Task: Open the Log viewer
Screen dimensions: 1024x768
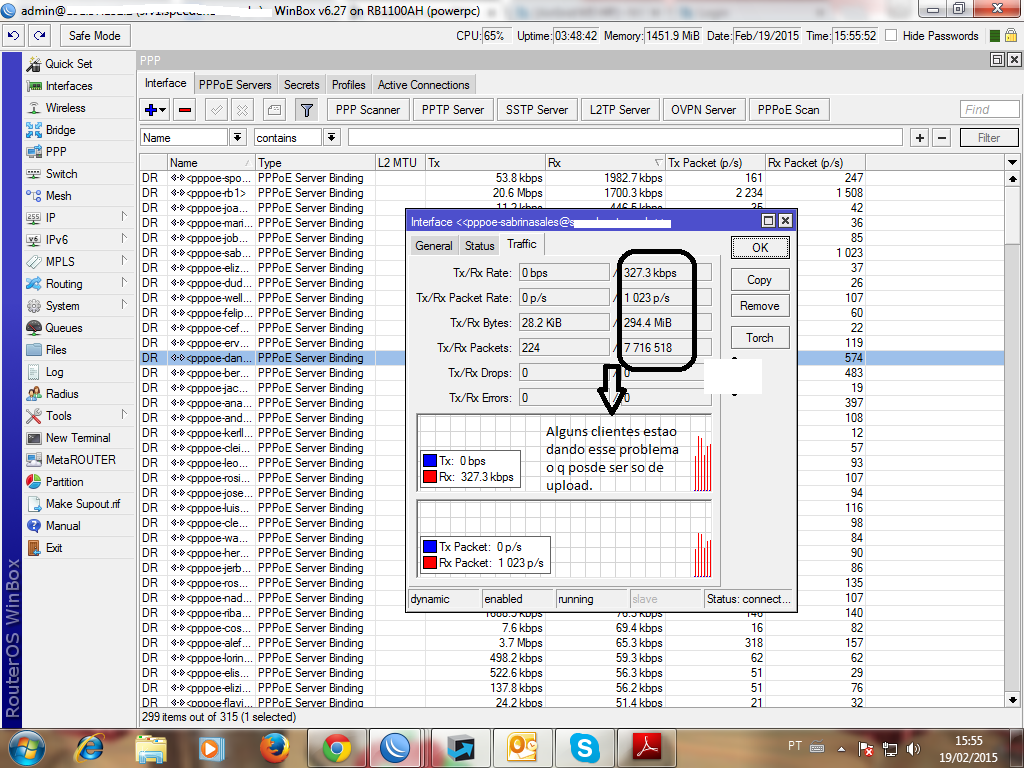Action: point(54,372)
